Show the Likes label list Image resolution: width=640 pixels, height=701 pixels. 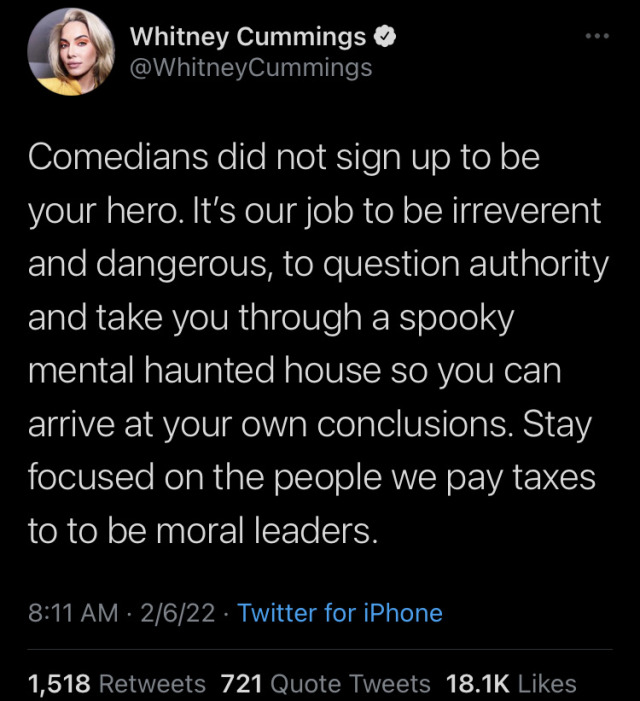[548, 684]
